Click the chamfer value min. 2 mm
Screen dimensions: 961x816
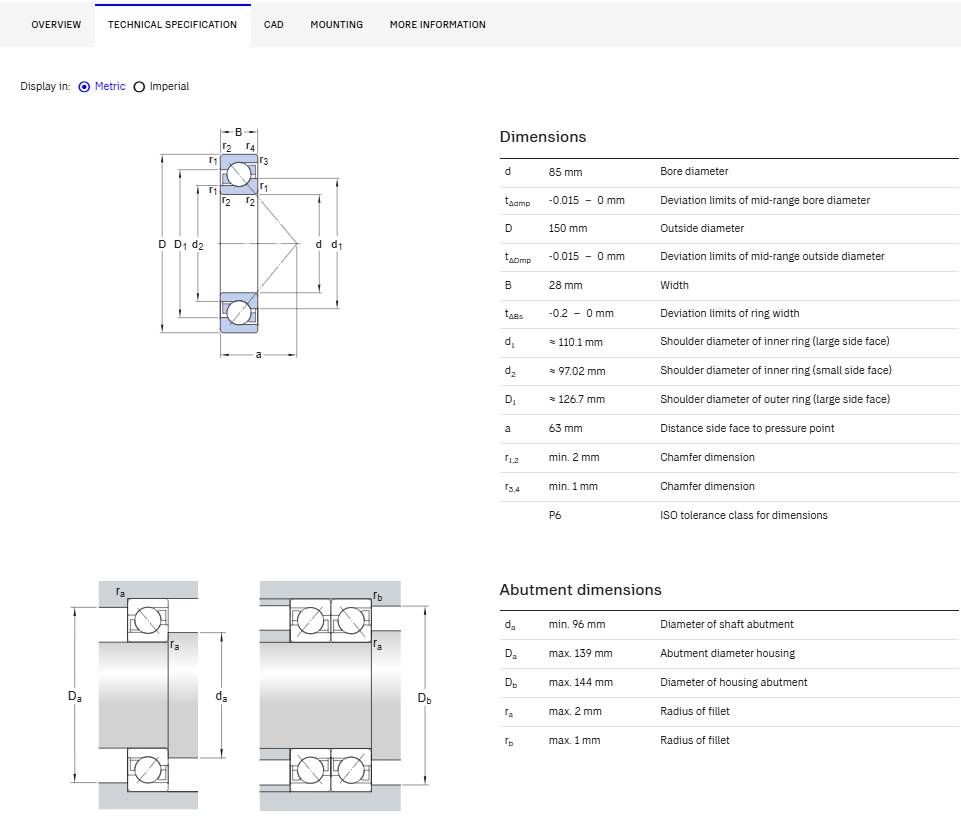(x=574, y=457)
